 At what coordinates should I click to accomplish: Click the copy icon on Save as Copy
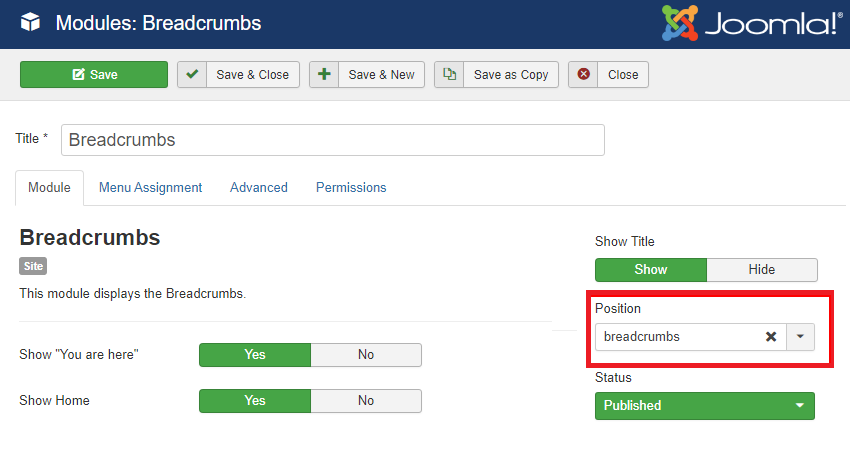point(449,74)
